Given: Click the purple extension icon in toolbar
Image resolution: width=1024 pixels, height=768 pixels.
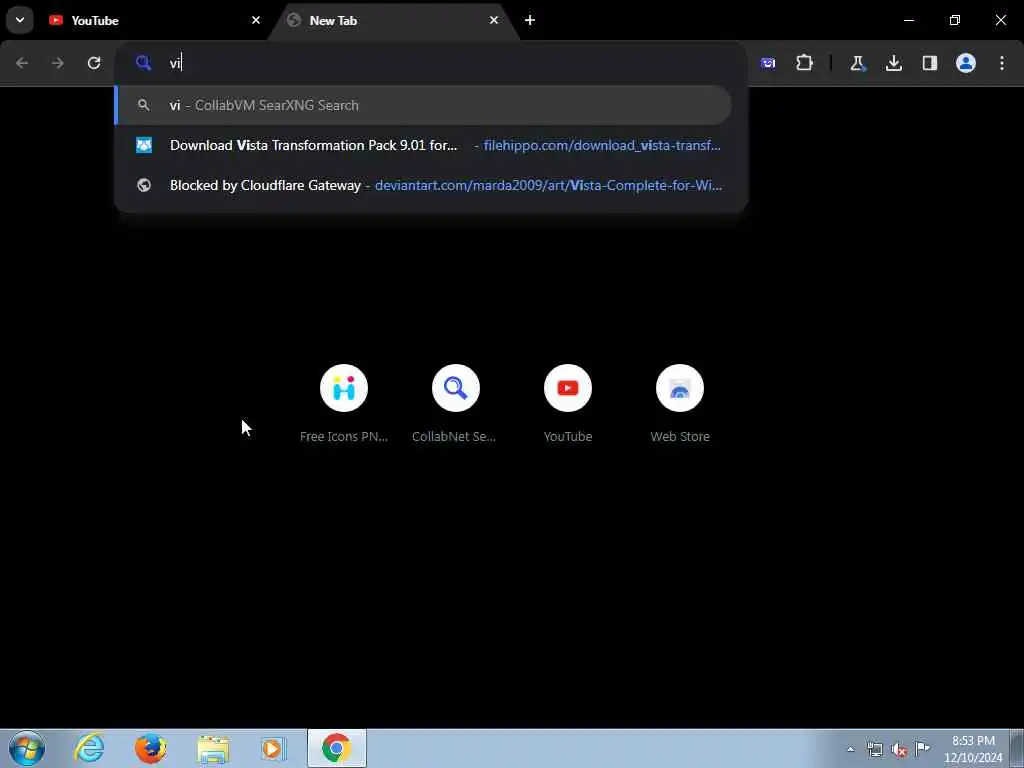Looking at the screenshot, I should tap(768, 63).
